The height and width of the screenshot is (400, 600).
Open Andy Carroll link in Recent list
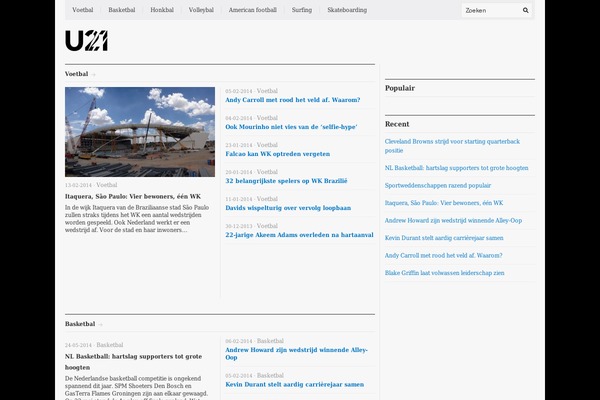click(x=443, y=255)
